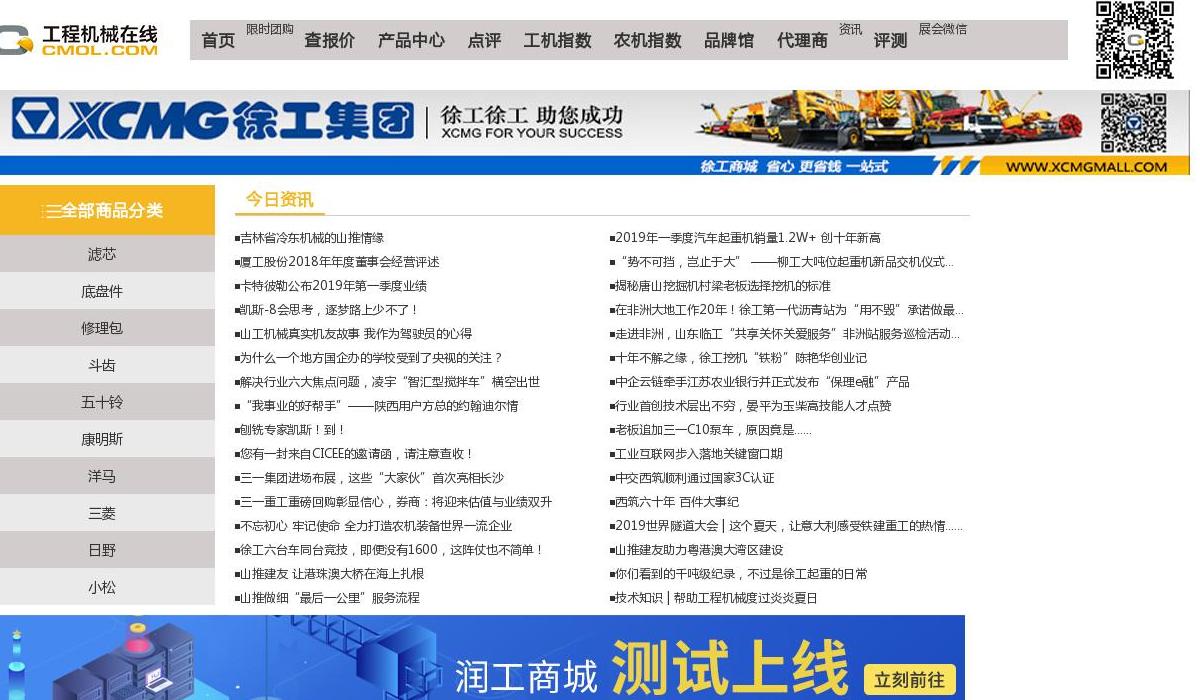Image resolution: width=1200 pixels, height=700 pixels.
Task: Open article 老板追加三一C10泵车，原因竟是
Action: pyautogui.click(x=710, y=430)
